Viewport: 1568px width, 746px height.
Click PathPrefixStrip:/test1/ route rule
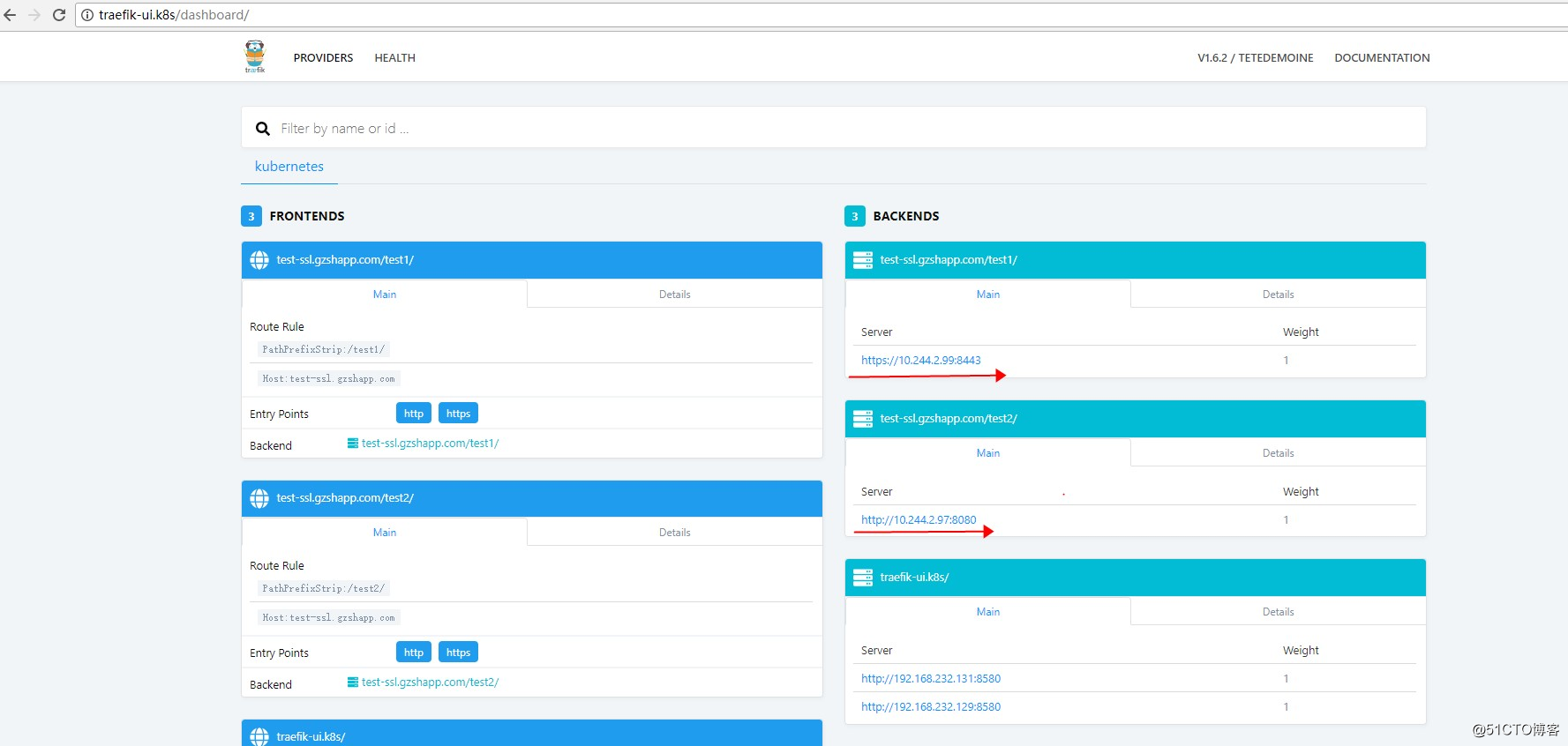coord(324,350)
